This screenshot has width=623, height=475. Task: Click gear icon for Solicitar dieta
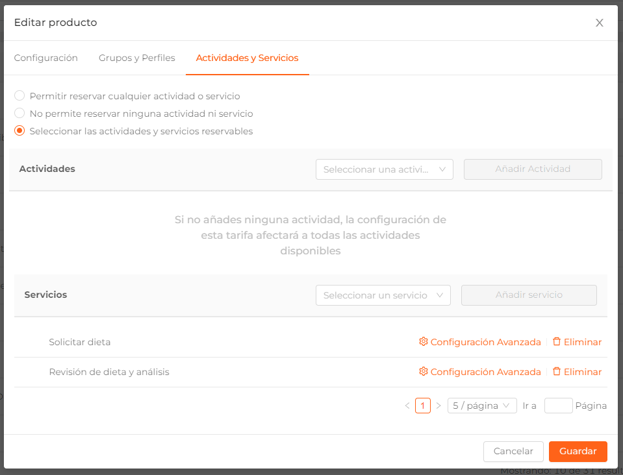point(423,342)
